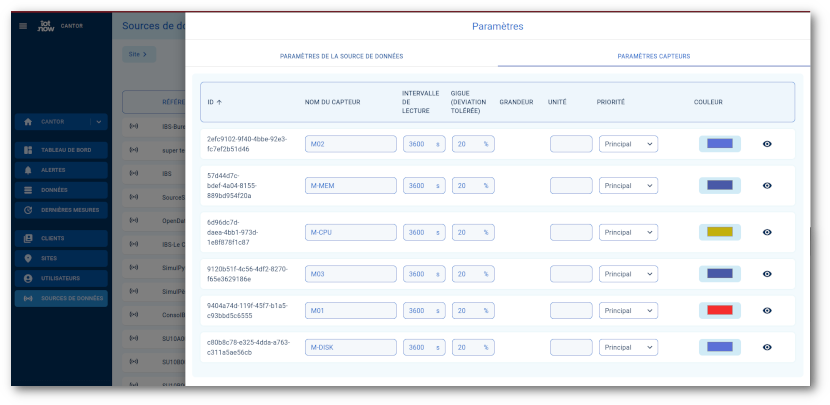Go to Alertes bell icon in sidebar
Viewport: 830px width, 405px height.
coord(28,170)
